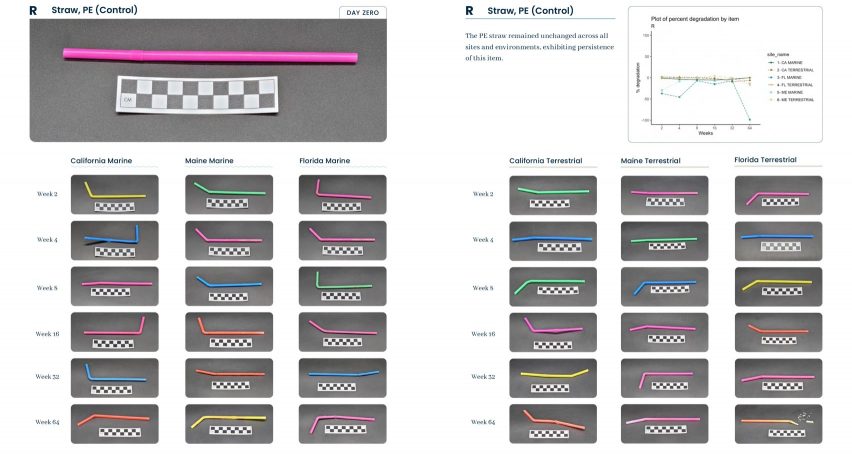Open the large Day Zero pink straw photo
The width and height of the screenshot is (852, 454).
[x=208, y=80]
